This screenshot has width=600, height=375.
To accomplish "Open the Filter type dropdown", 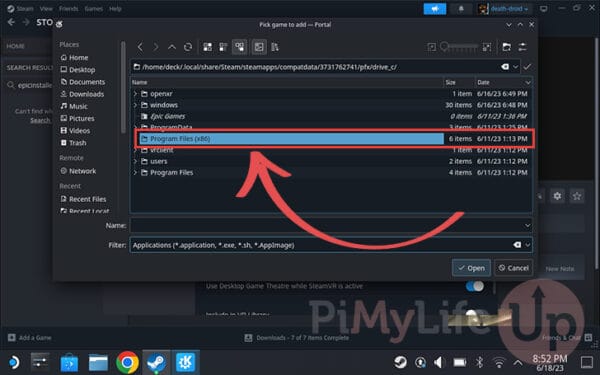I will 528,245.
